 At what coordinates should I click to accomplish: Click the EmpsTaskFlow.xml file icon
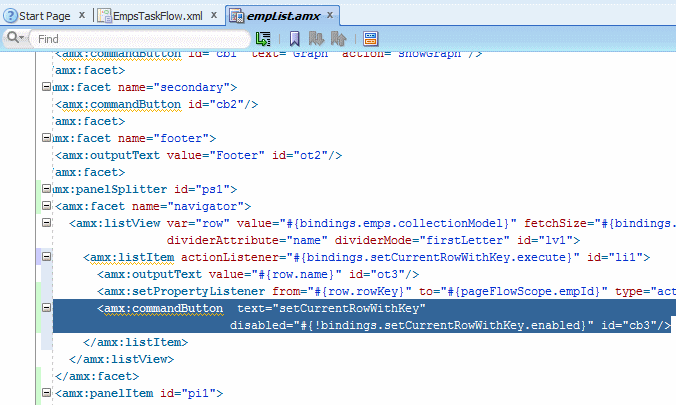tap(104, 16)
